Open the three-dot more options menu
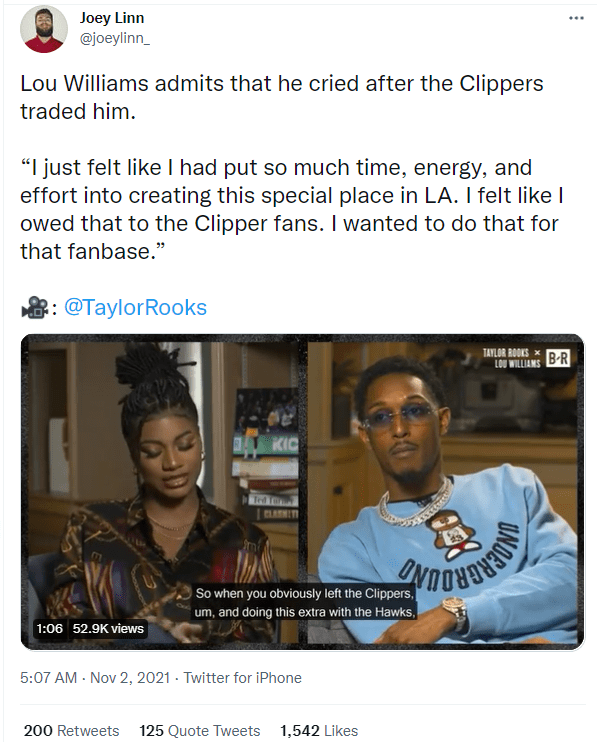 [576, 18]
